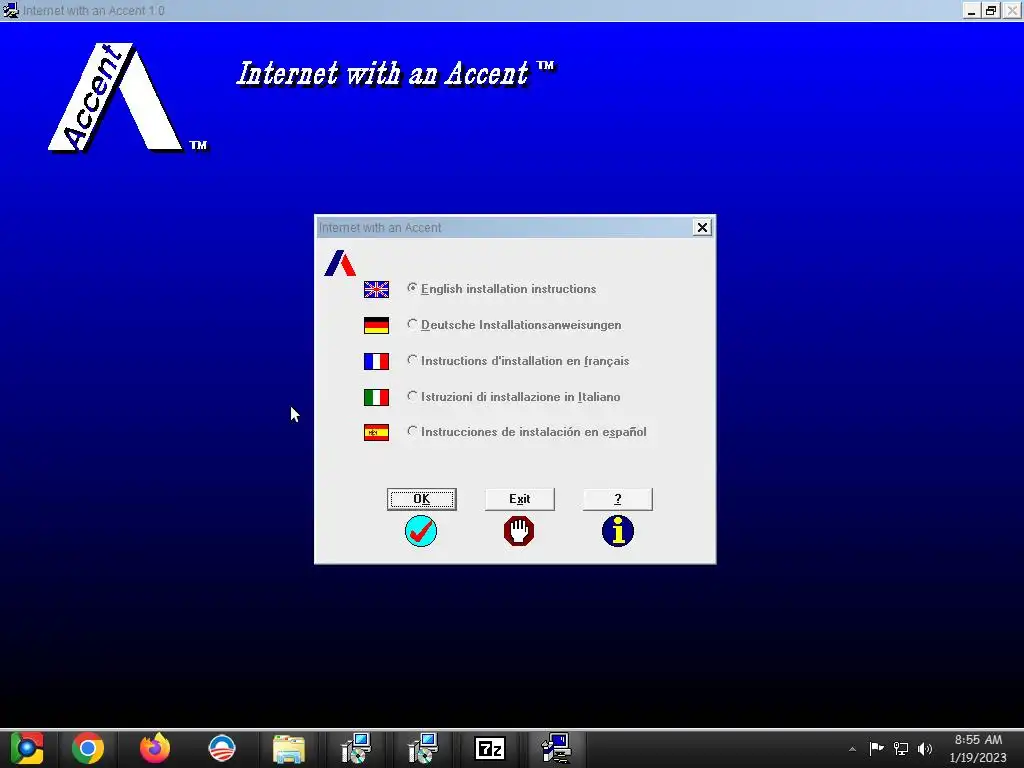The height and width of the screenshot is (768, 1024).
Task: Close the Internet with an Accent dialog
Action: coord(702,227)
